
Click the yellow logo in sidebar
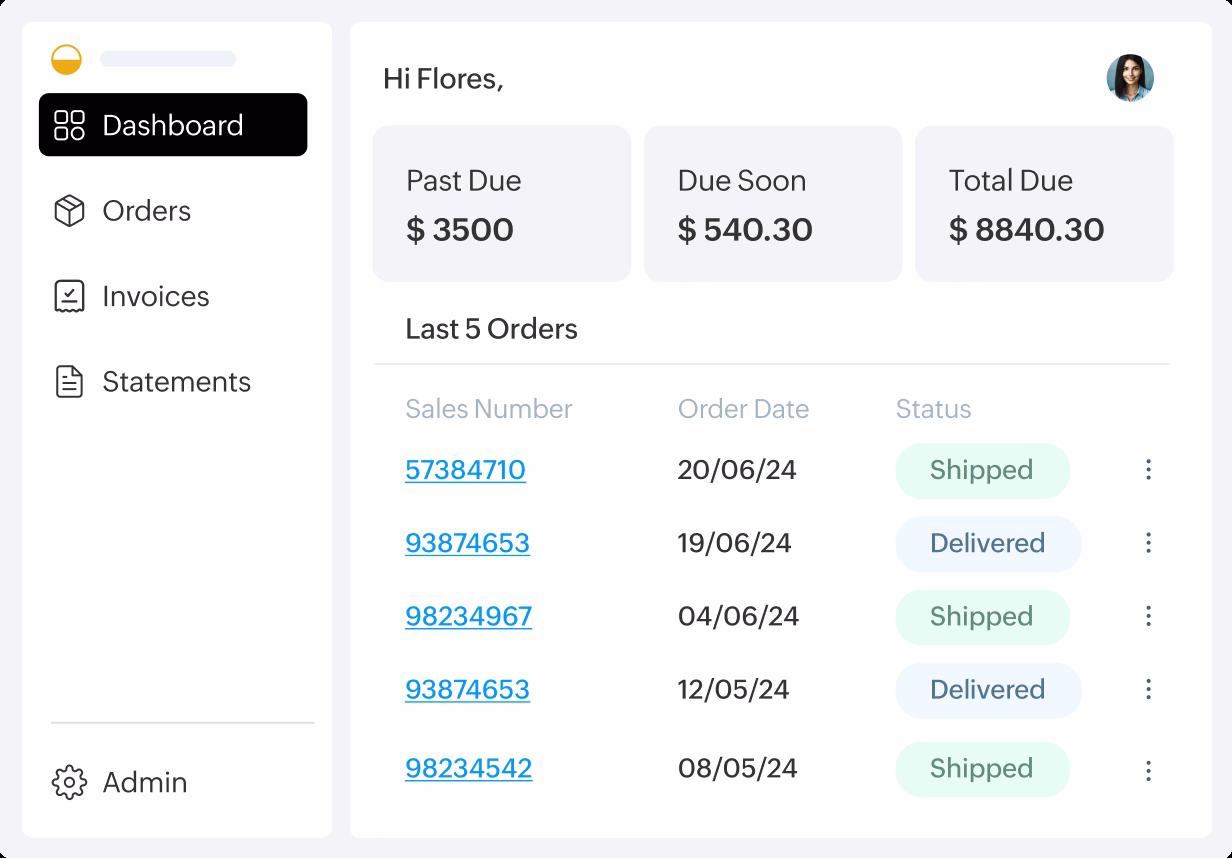67,59
